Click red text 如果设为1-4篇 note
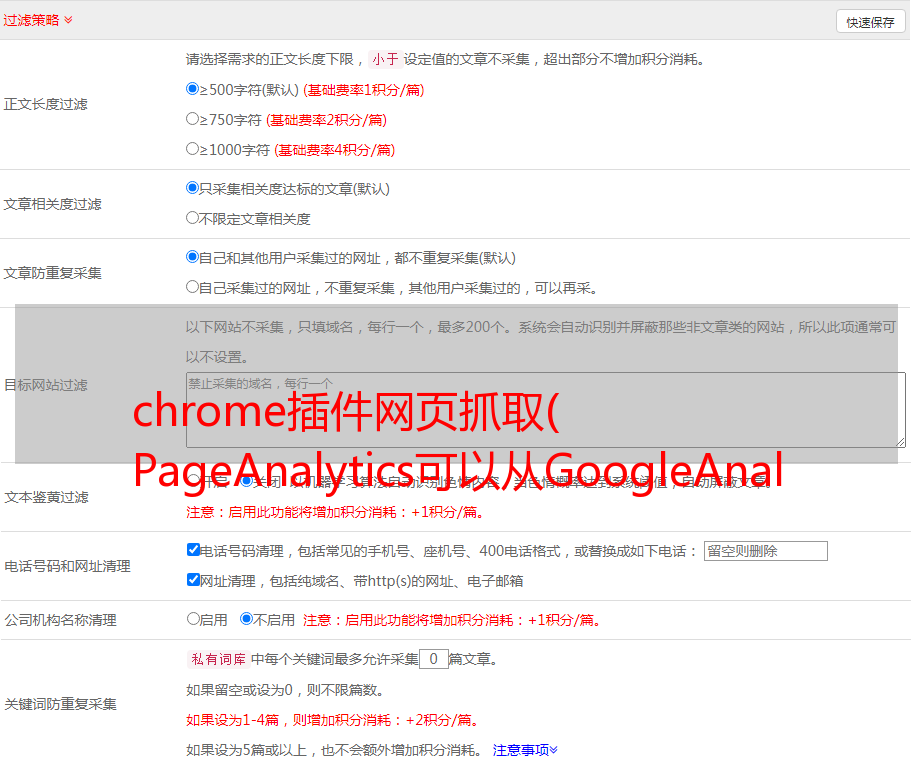The image size is (912, 768). pyautogui.click(x=333, y=720)
